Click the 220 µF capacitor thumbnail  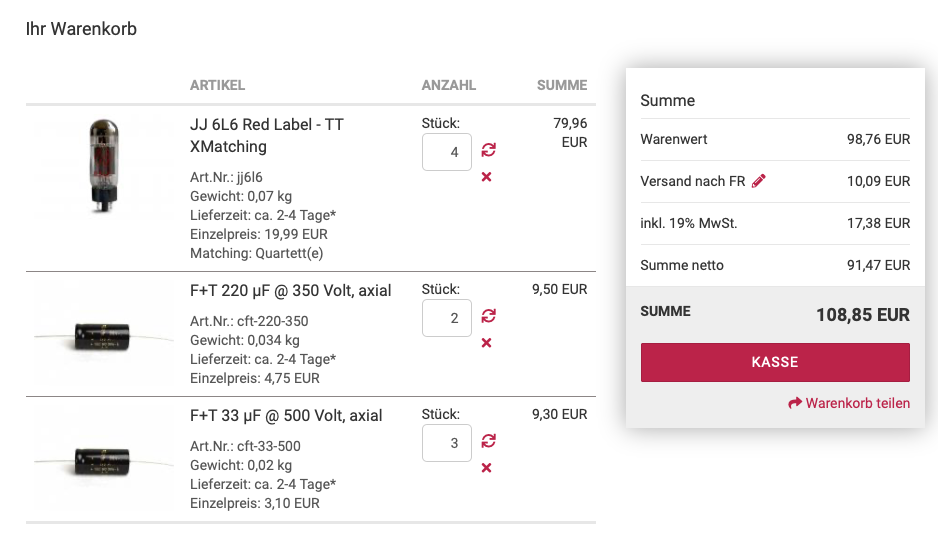[103, 335]
